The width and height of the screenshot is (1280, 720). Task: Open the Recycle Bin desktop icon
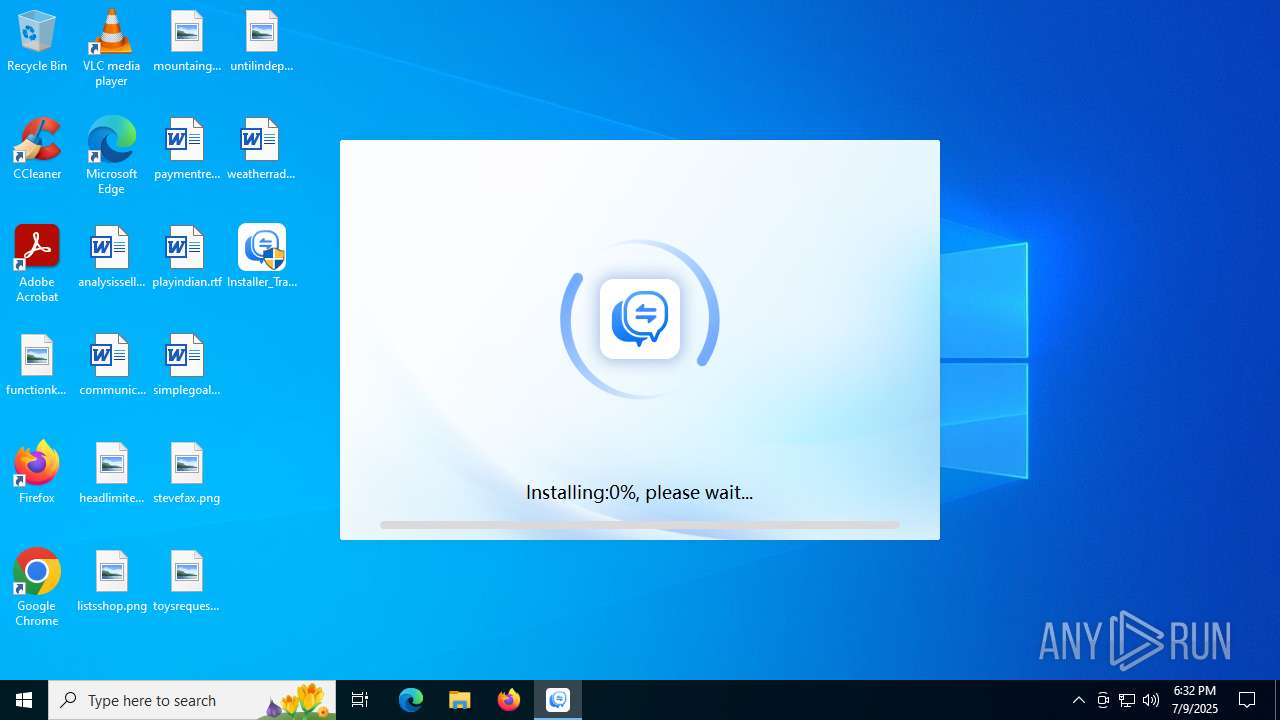[37, 42]
